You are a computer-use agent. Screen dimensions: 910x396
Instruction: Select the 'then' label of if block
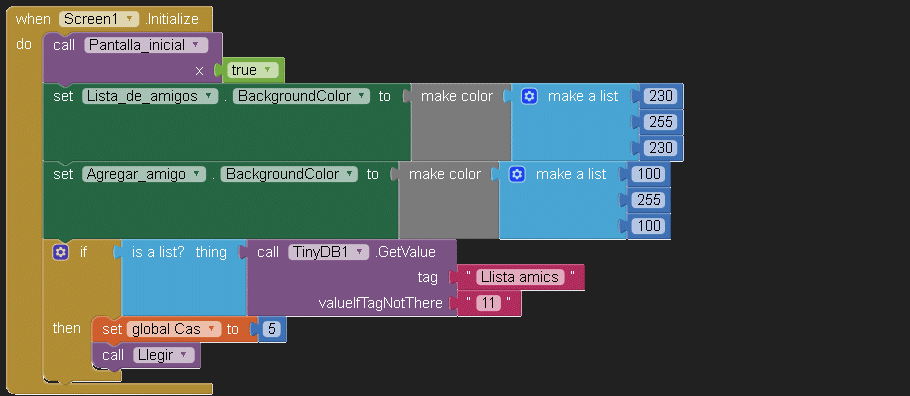click(67, 329)
